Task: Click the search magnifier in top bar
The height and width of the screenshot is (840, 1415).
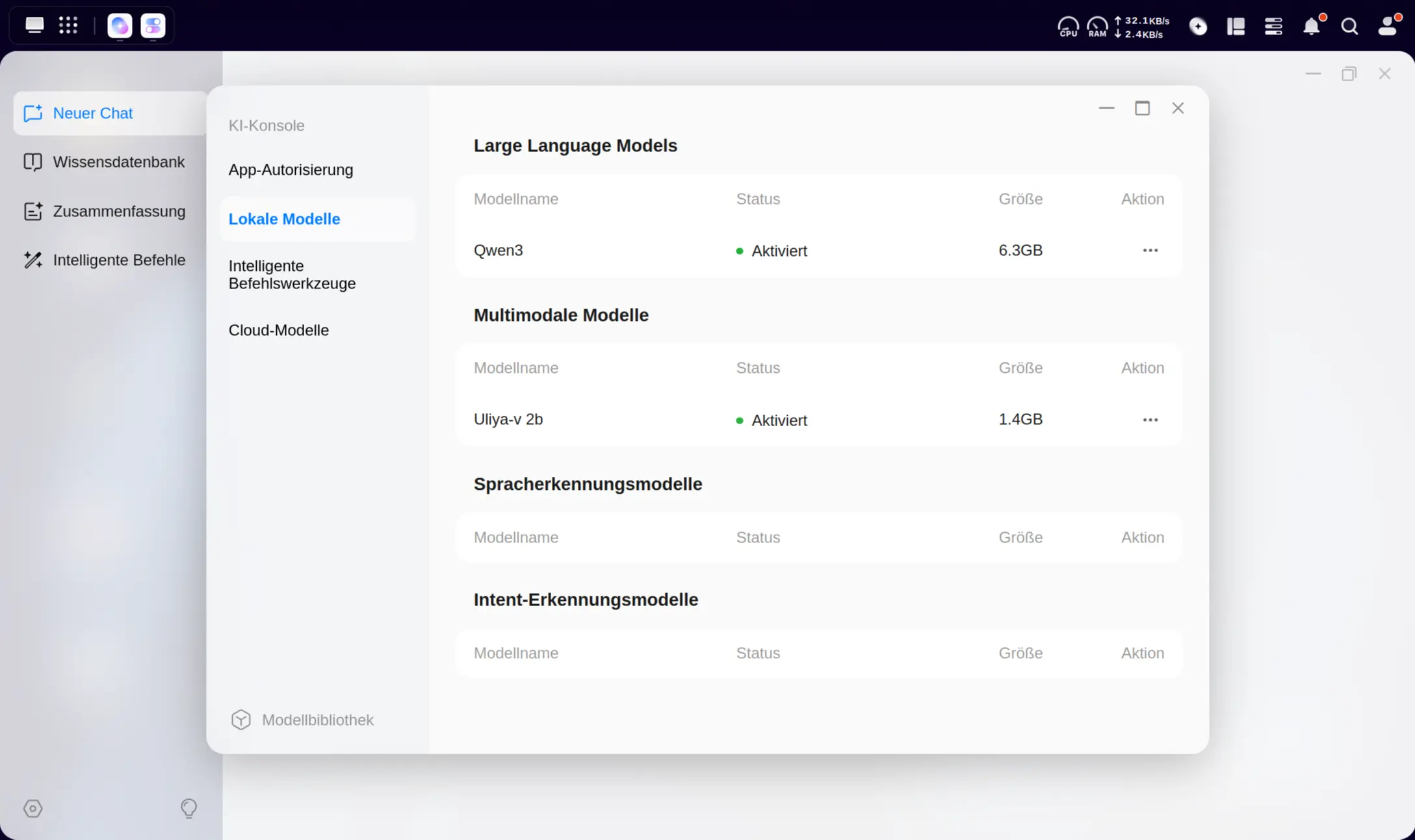Action: [x=1349, y=26]
